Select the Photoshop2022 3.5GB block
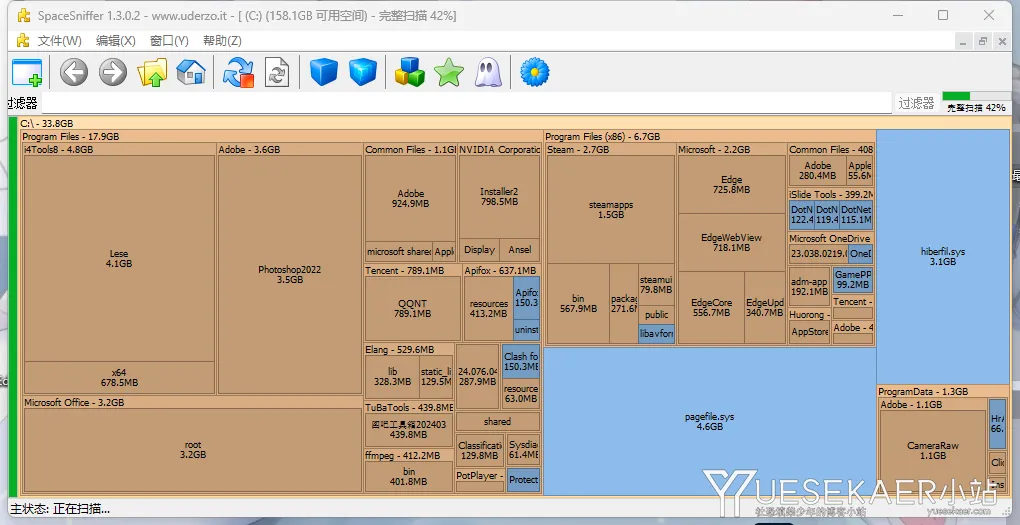1020x525 pixels. tap(289, 275)
